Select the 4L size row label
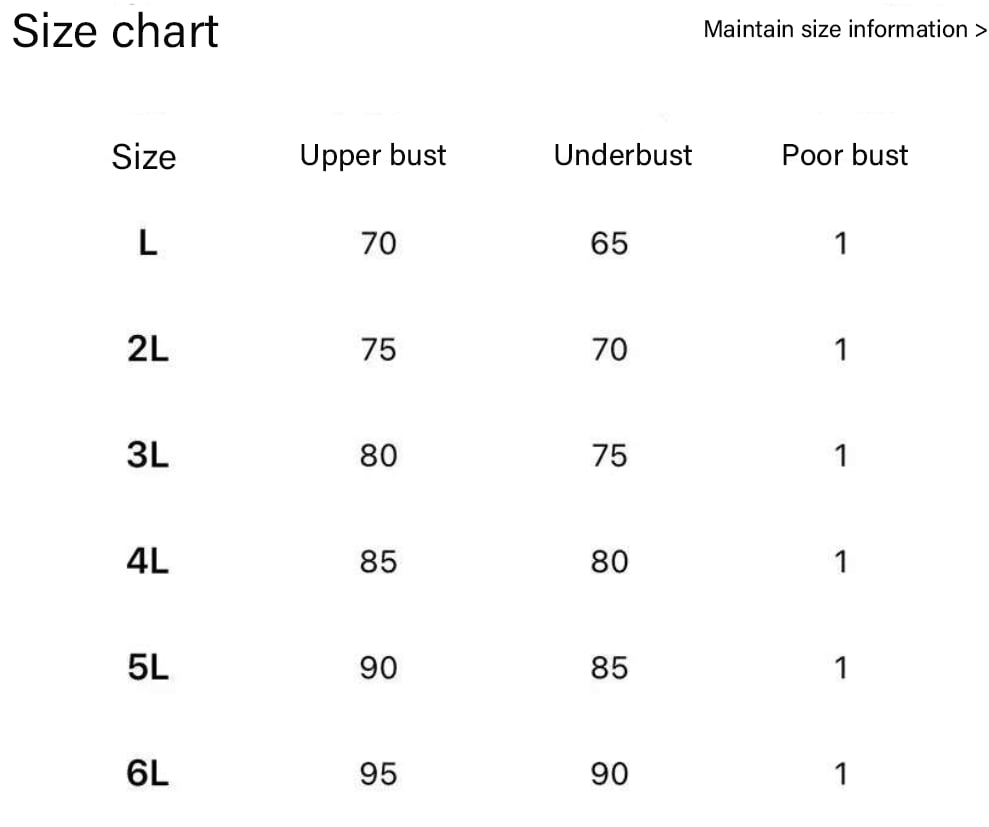The width and height of the screenshot is (989, 827). tap(148, 561)
